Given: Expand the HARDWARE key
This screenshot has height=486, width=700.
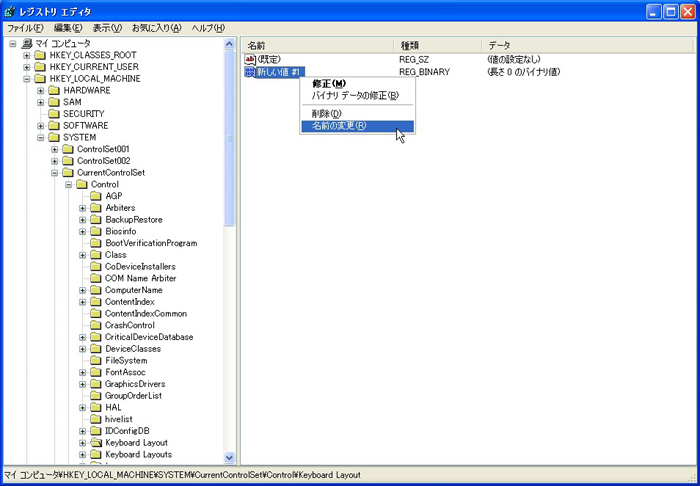Looking at the screenshot, I should pos(41,91).
